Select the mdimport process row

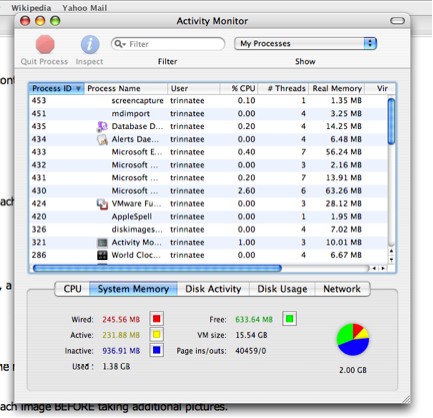point(208,114)
